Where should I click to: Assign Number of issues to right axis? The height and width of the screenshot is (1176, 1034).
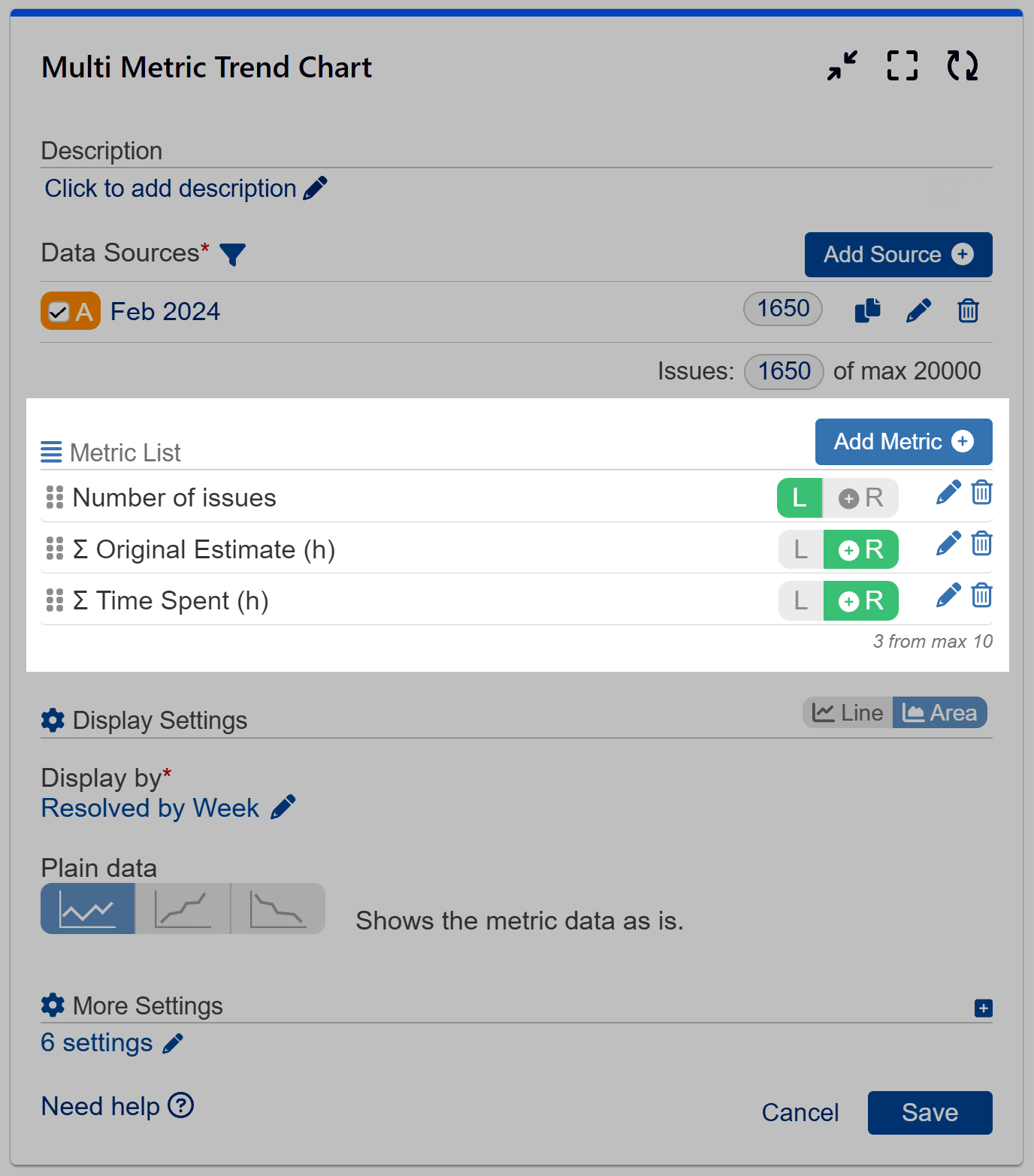pos(861,497)
